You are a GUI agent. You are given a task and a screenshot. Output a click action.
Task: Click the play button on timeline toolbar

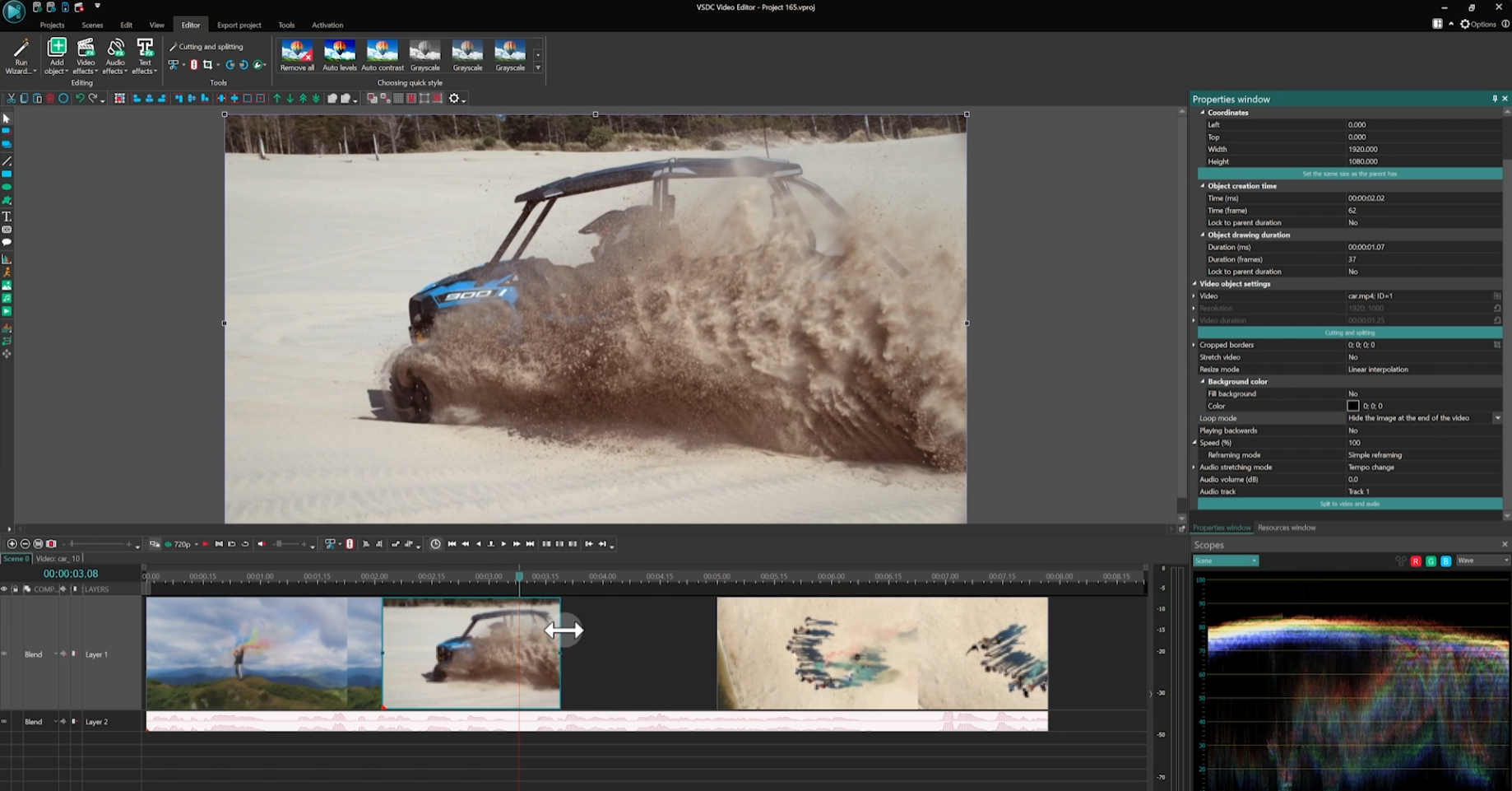(504, 544)
